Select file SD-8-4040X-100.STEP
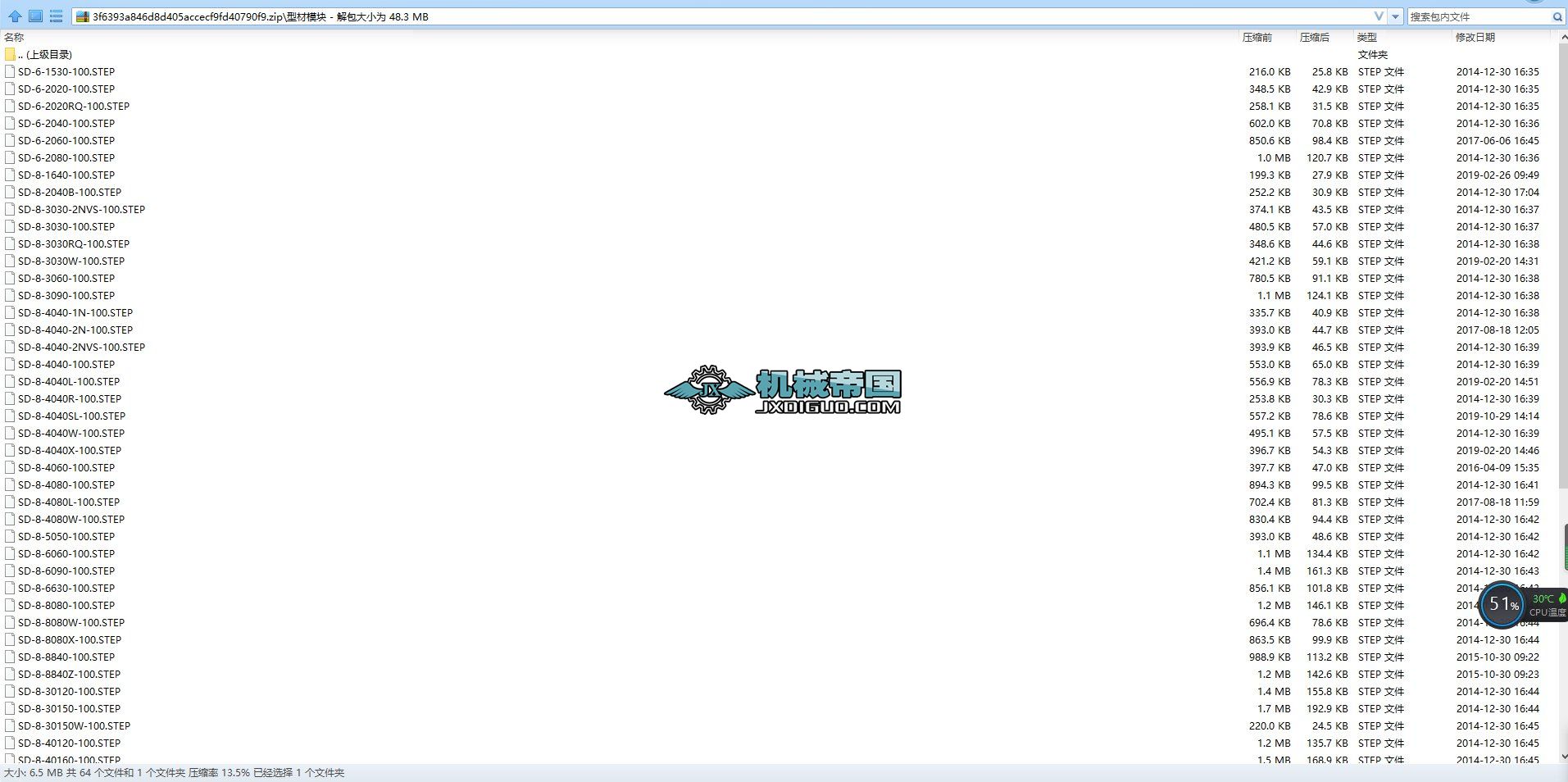Image resolution: width=1568 pixels, height=782 pixels. [x=70, y=450]
